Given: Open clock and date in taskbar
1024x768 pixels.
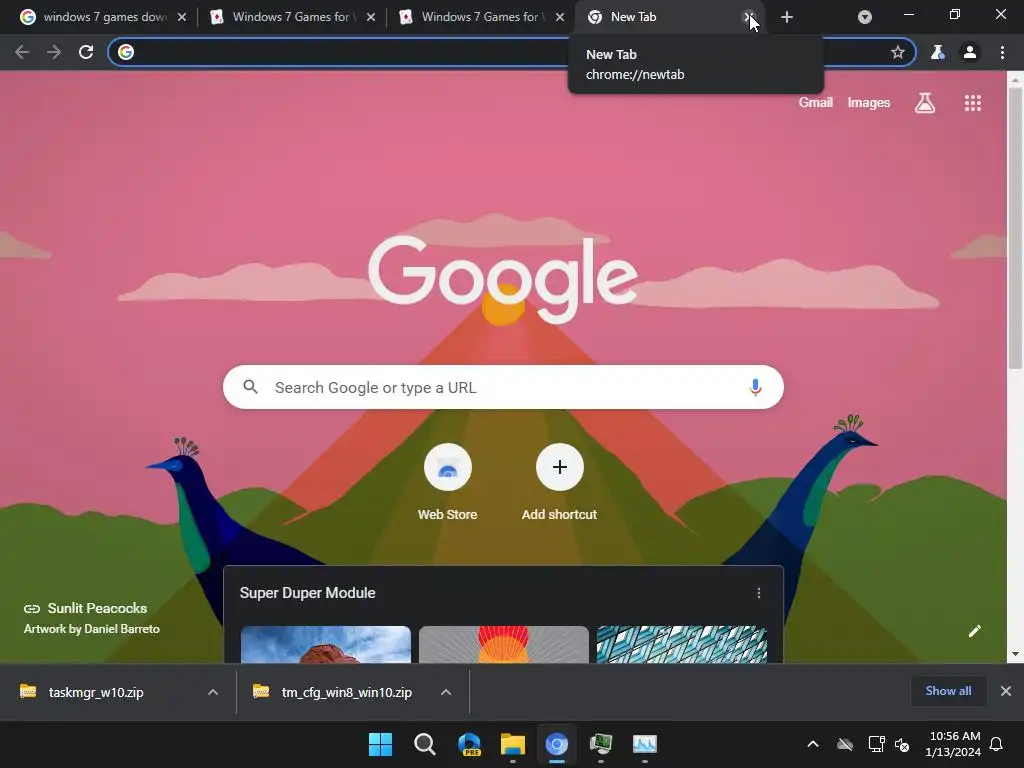Looking at the screenshot, I should click(954, 744).
